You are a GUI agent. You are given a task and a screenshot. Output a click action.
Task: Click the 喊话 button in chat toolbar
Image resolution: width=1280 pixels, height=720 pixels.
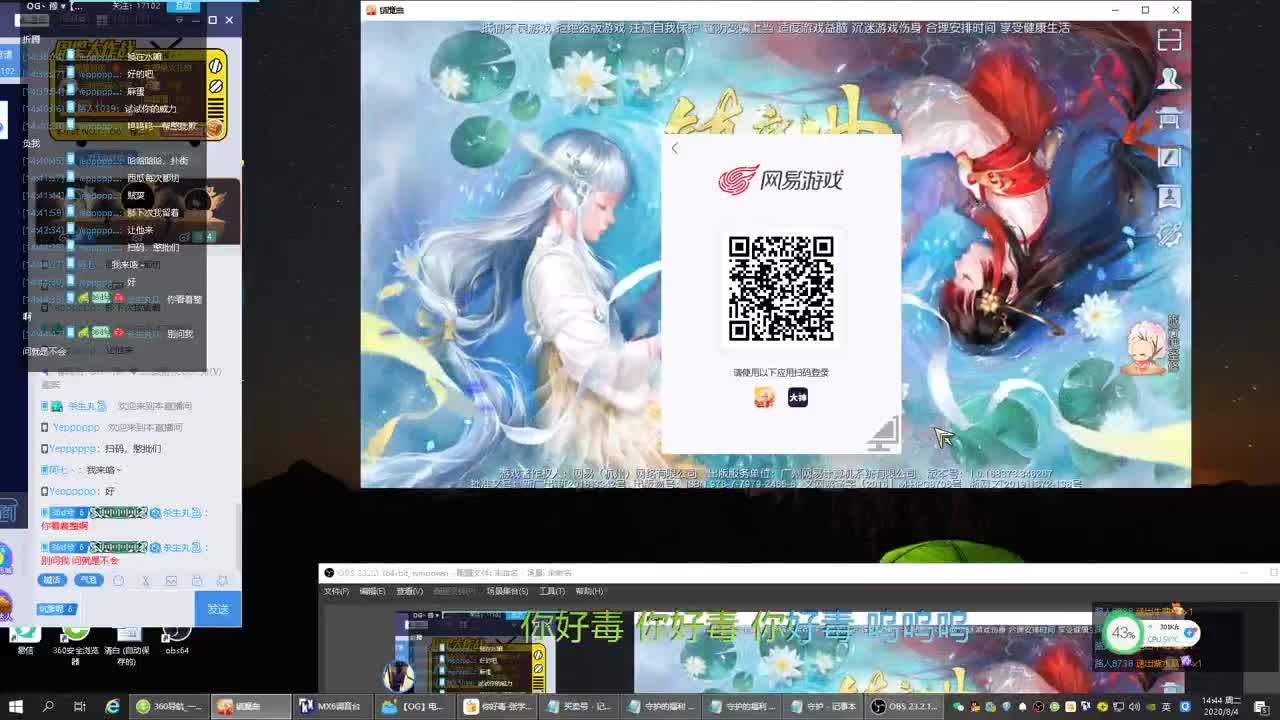click(x=52, y=580)
